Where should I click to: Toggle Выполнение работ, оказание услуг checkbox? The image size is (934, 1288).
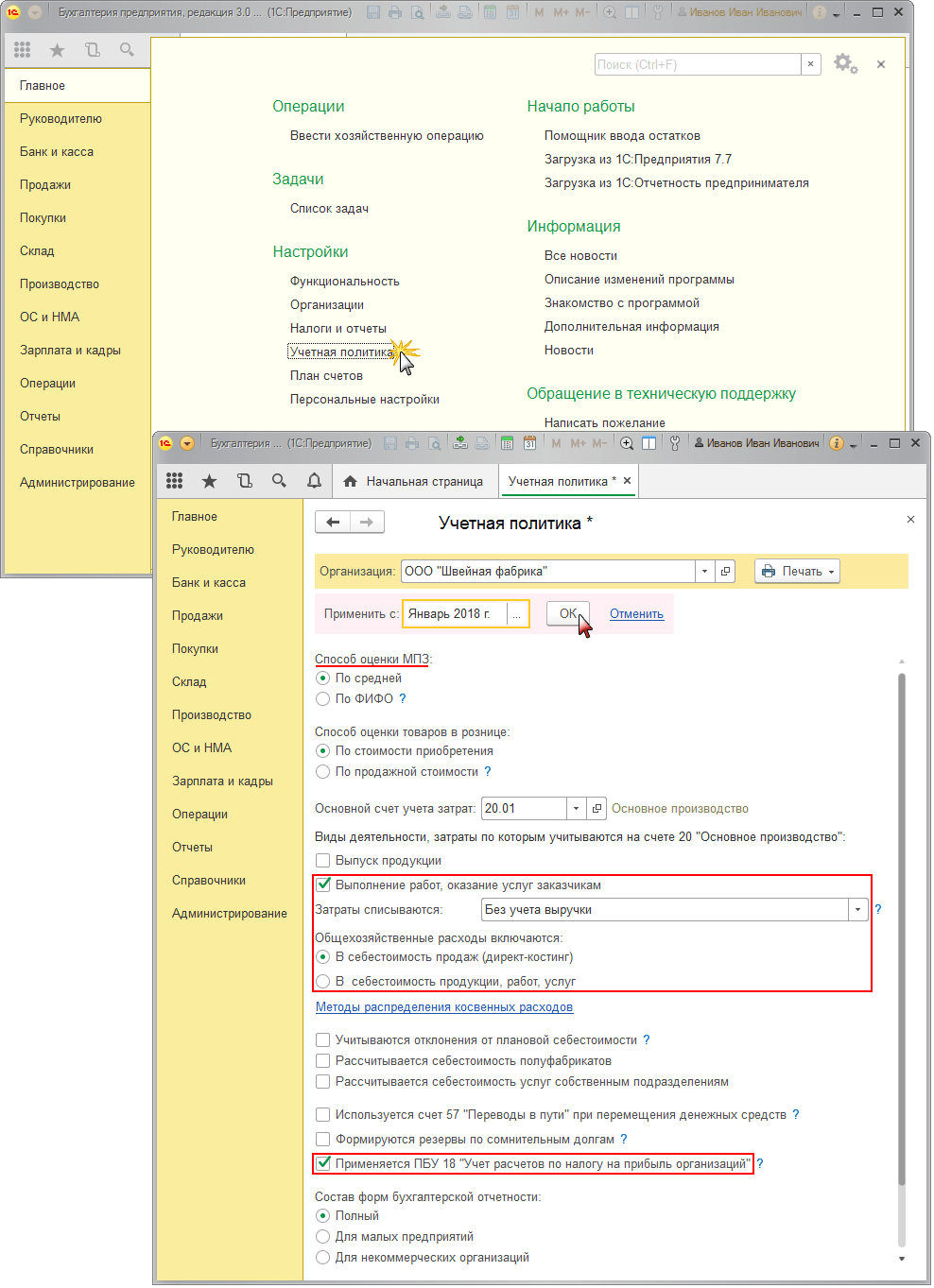coord(323,884)
